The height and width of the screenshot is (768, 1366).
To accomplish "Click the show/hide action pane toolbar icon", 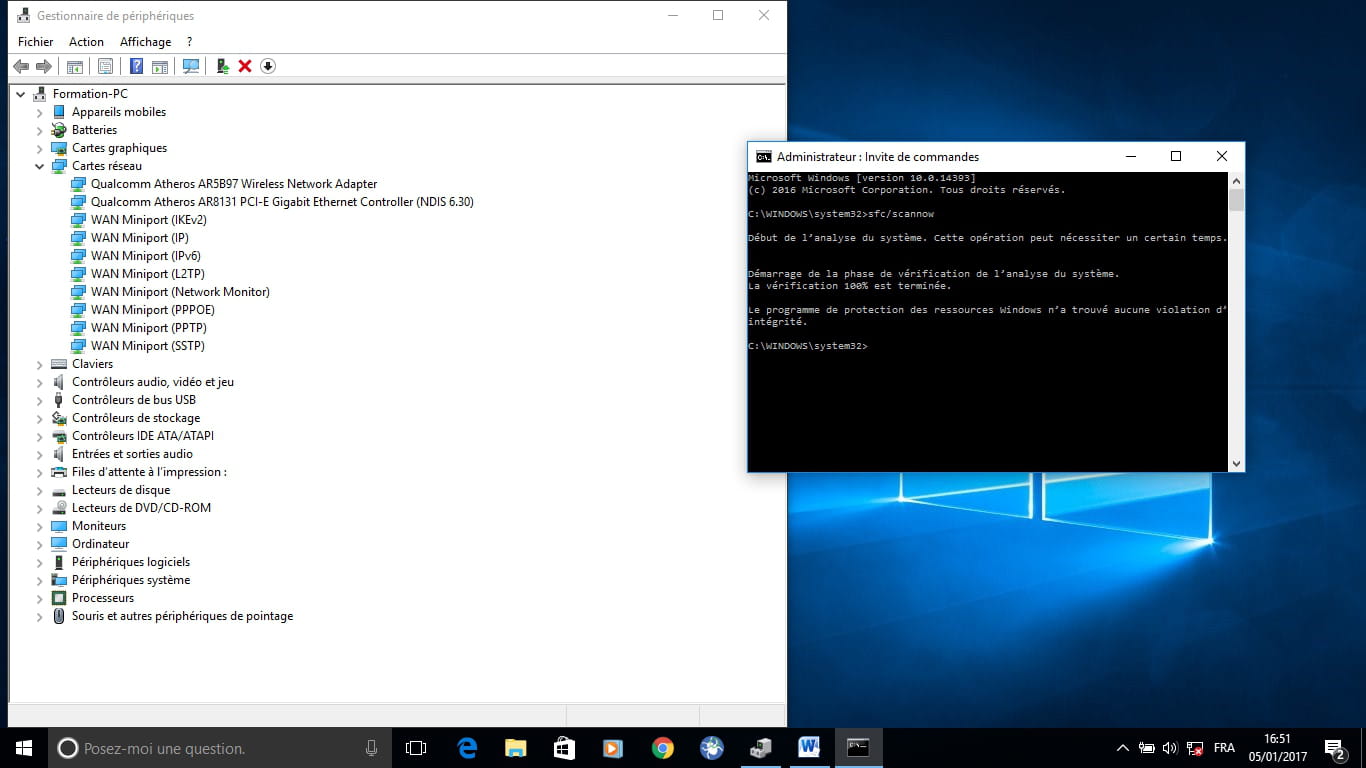I will [160, 66].
